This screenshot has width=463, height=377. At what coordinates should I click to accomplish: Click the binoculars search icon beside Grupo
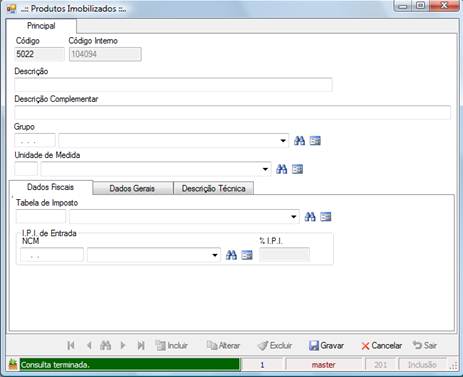[x=299, y=141]
